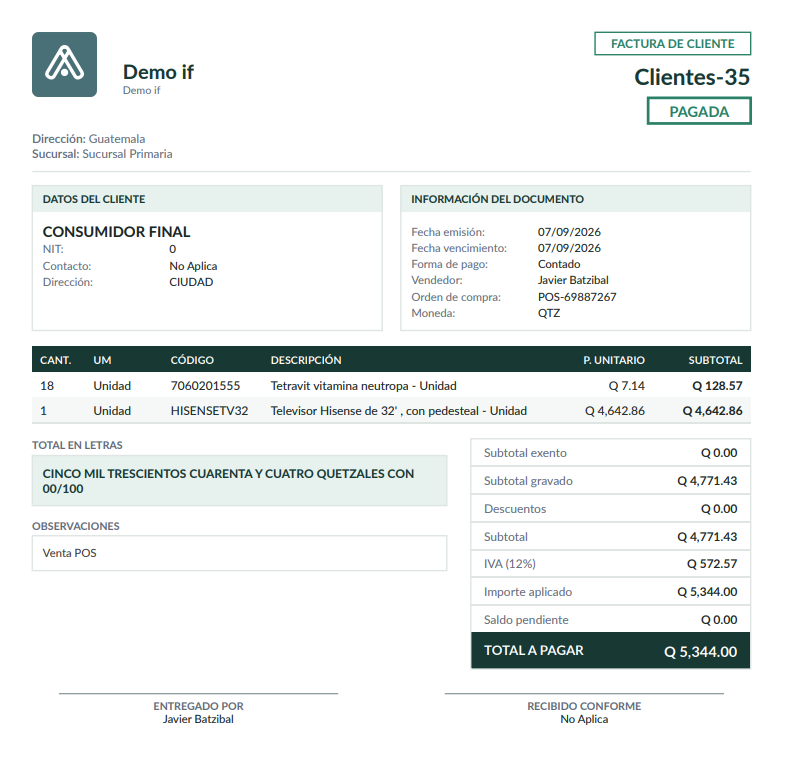This screenshot has width=785, height=776.
Task: Click the Televisor Hisense de 32' description
Action: click(x=399, y=411)
